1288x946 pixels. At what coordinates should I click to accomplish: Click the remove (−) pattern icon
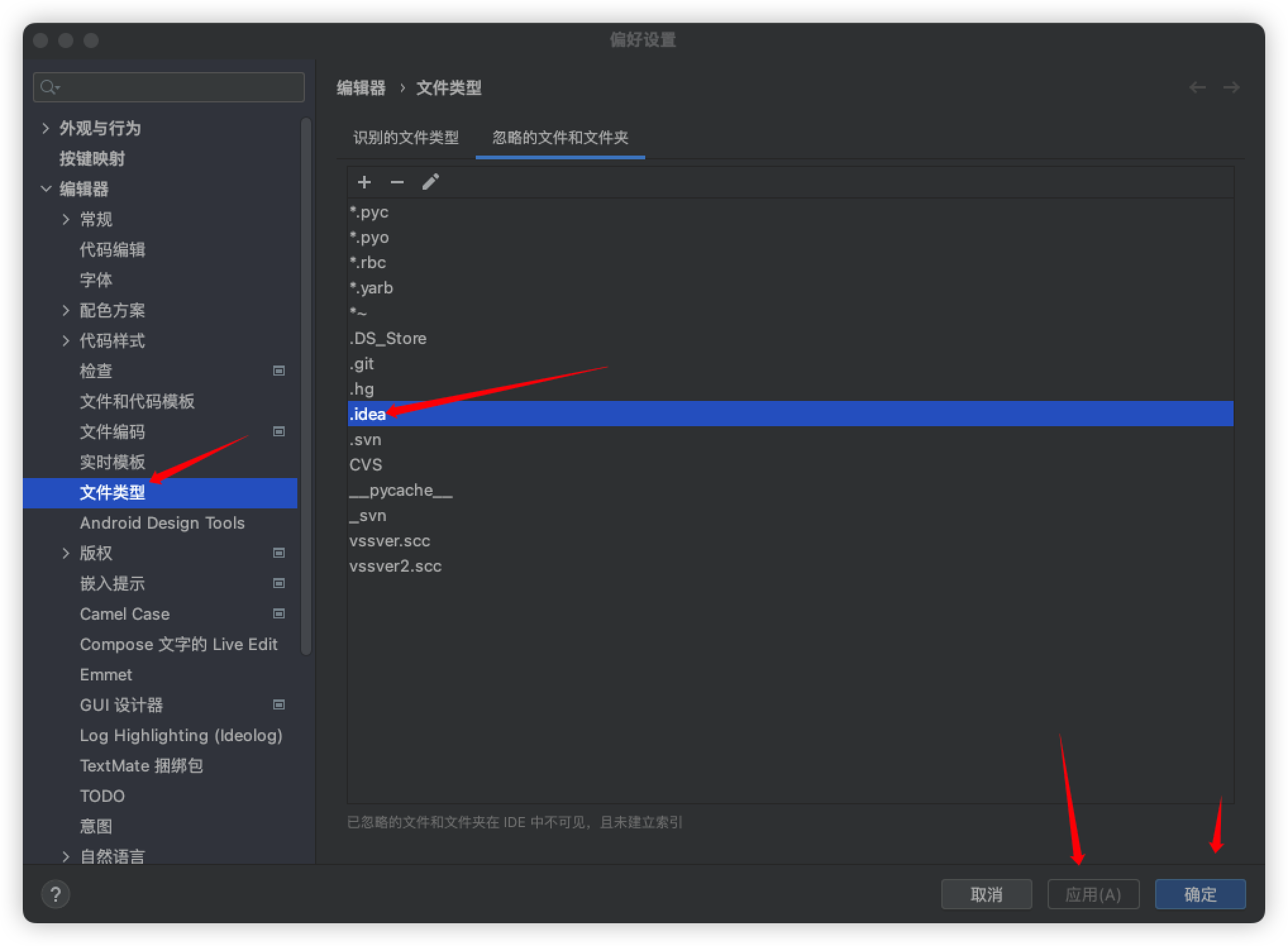pyautogui.click(x=397, y=183)
